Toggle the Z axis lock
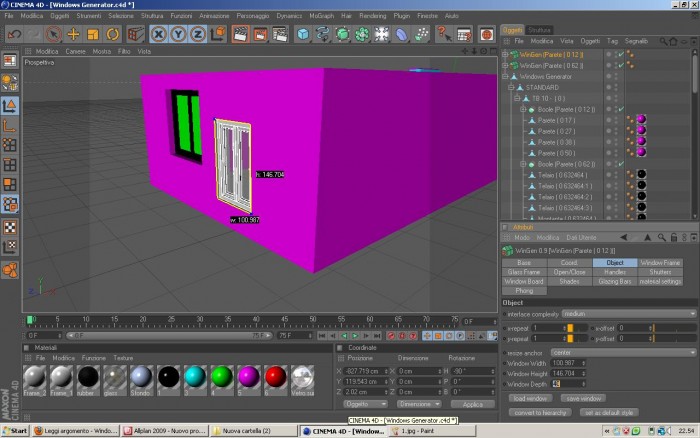Screen dimensions: 700x438 click(198, 34)
